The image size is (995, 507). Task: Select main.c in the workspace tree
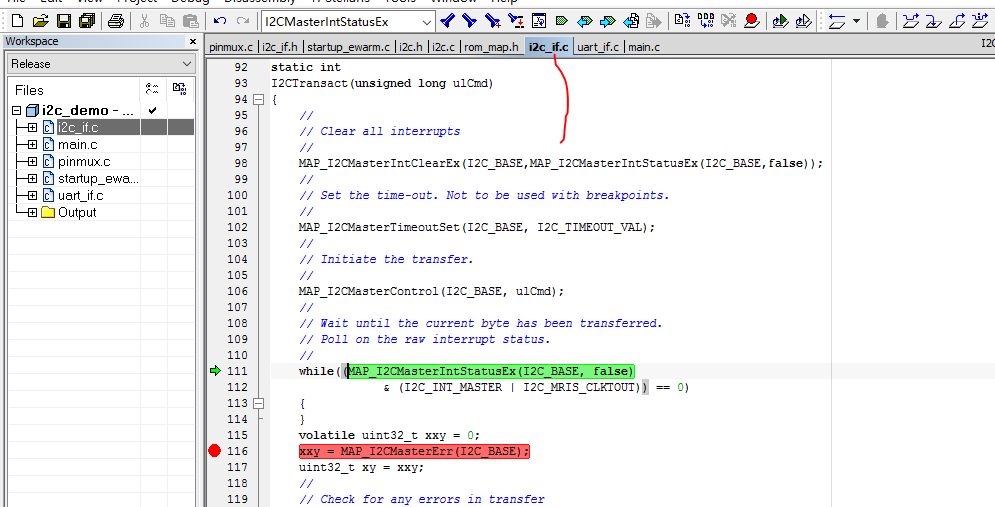(77, 145)
